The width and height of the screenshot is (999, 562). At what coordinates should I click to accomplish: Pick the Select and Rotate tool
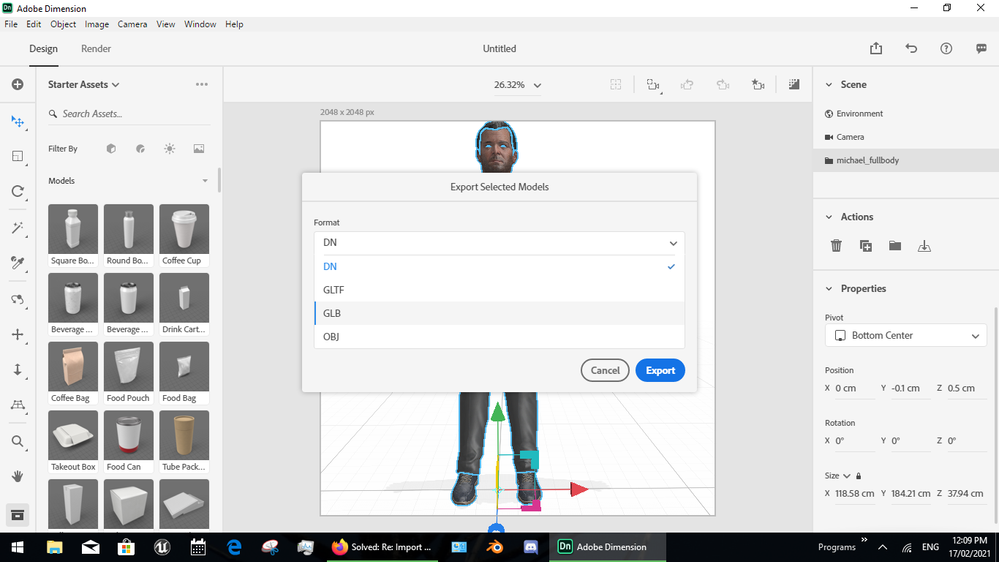[17, 191]
